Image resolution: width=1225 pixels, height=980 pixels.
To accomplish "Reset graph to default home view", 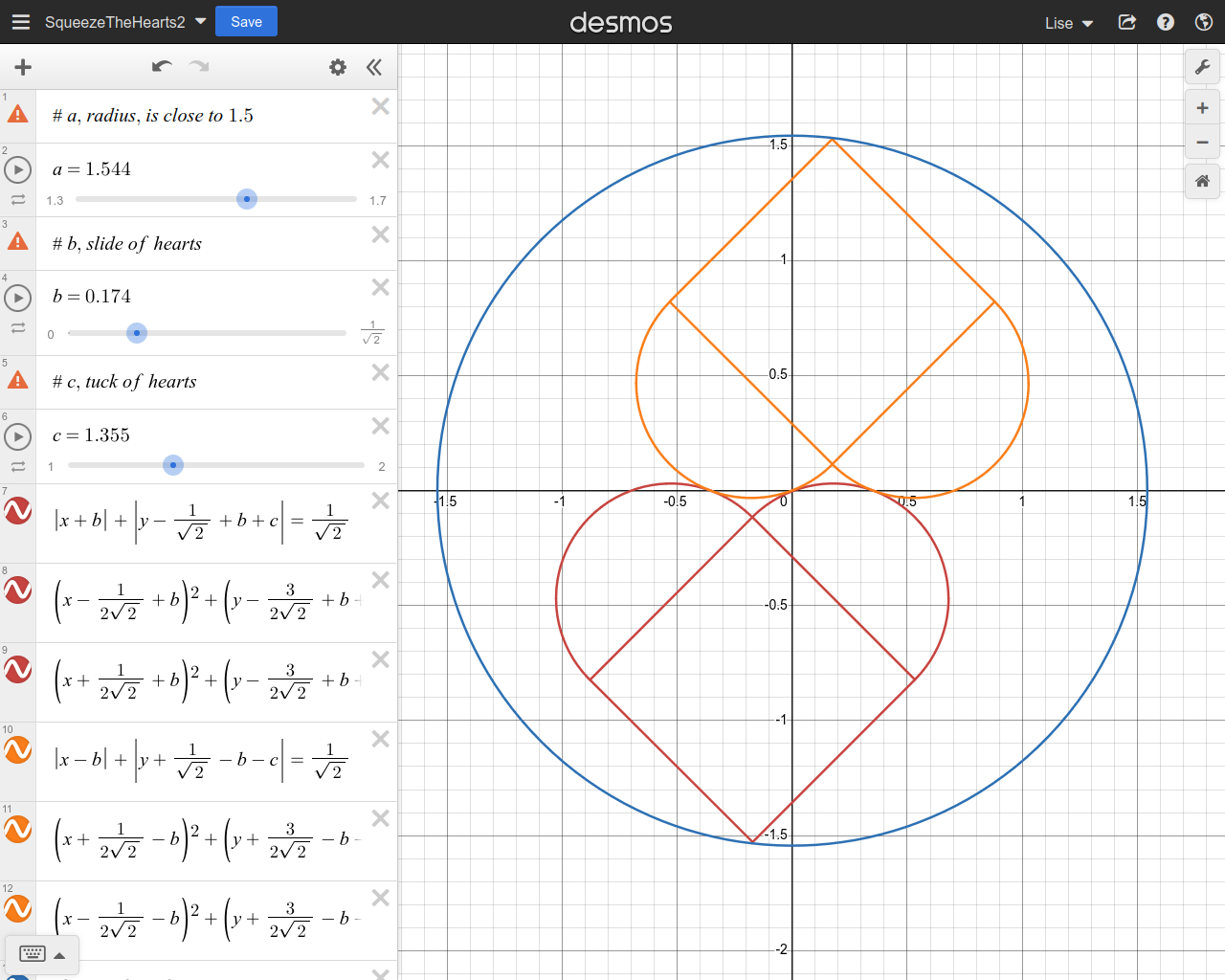I will pos(1202,181).
